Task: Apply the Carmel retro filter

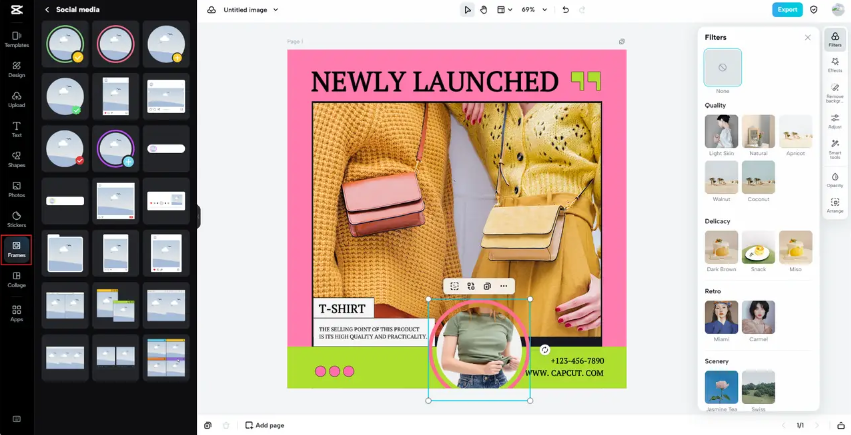Action: click(758, 317)
